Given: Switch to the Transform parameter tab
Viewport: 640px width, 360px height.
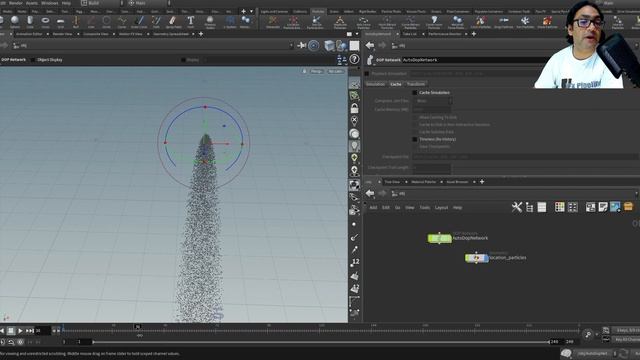Looking at the screenshot, I should 416,84.
